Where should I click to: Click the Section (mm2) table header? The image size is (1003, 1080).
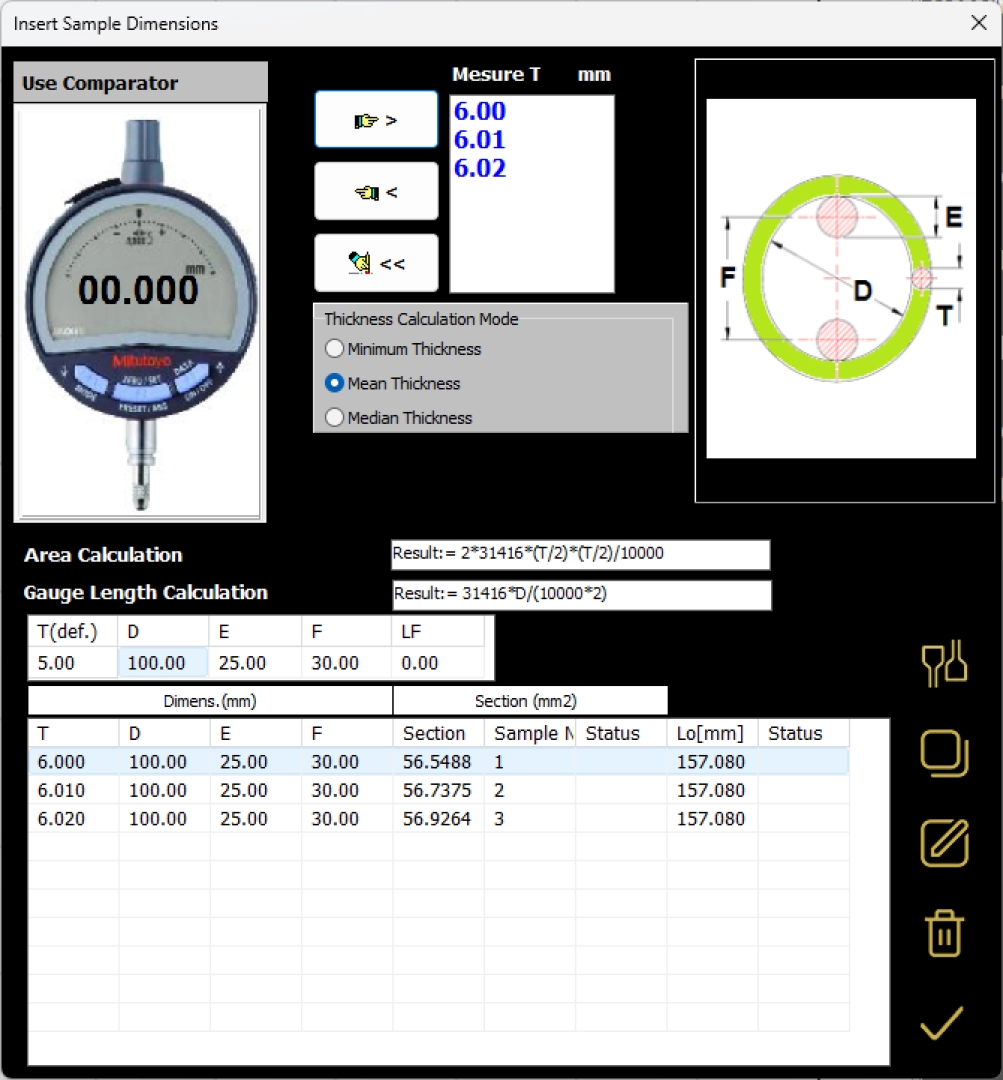point(529,701)
